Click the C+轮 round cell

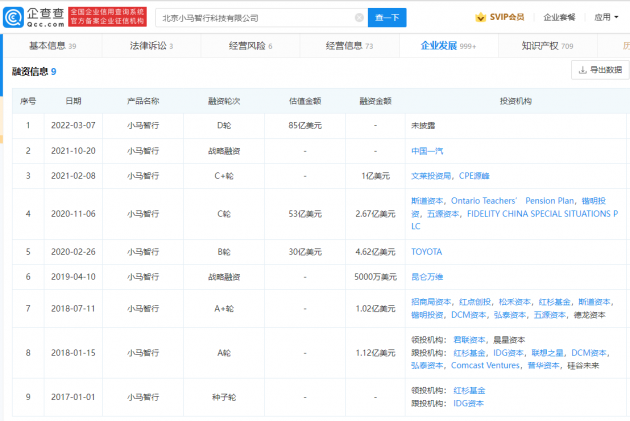[x=224, y=176]
